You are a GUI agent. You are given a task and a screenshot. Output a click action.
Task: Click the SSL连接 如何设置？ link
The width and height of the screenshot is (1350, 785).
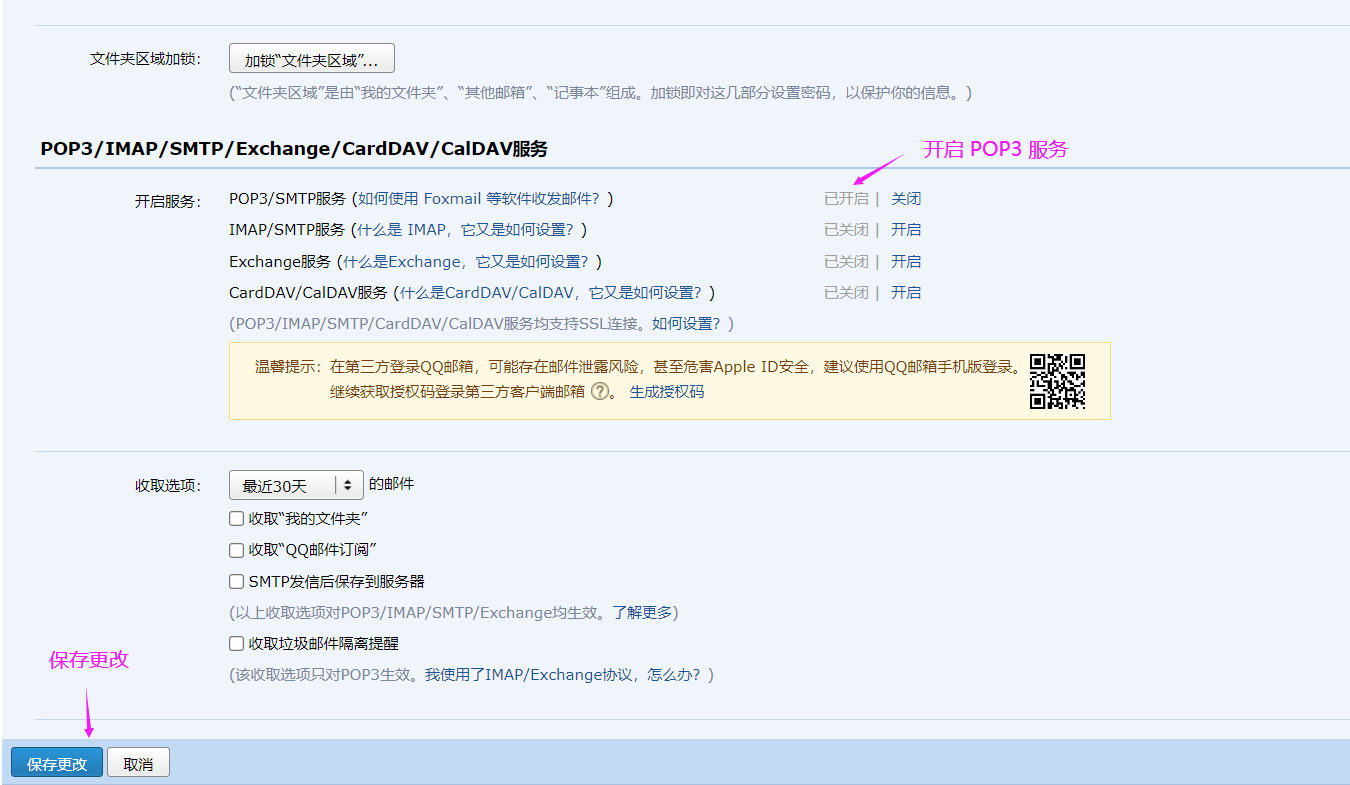688,324
